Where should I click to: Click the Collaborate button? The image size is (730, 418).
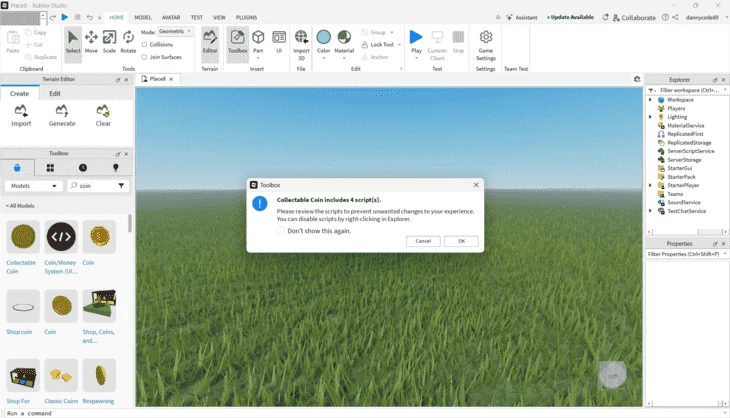[x=634, y=17]
